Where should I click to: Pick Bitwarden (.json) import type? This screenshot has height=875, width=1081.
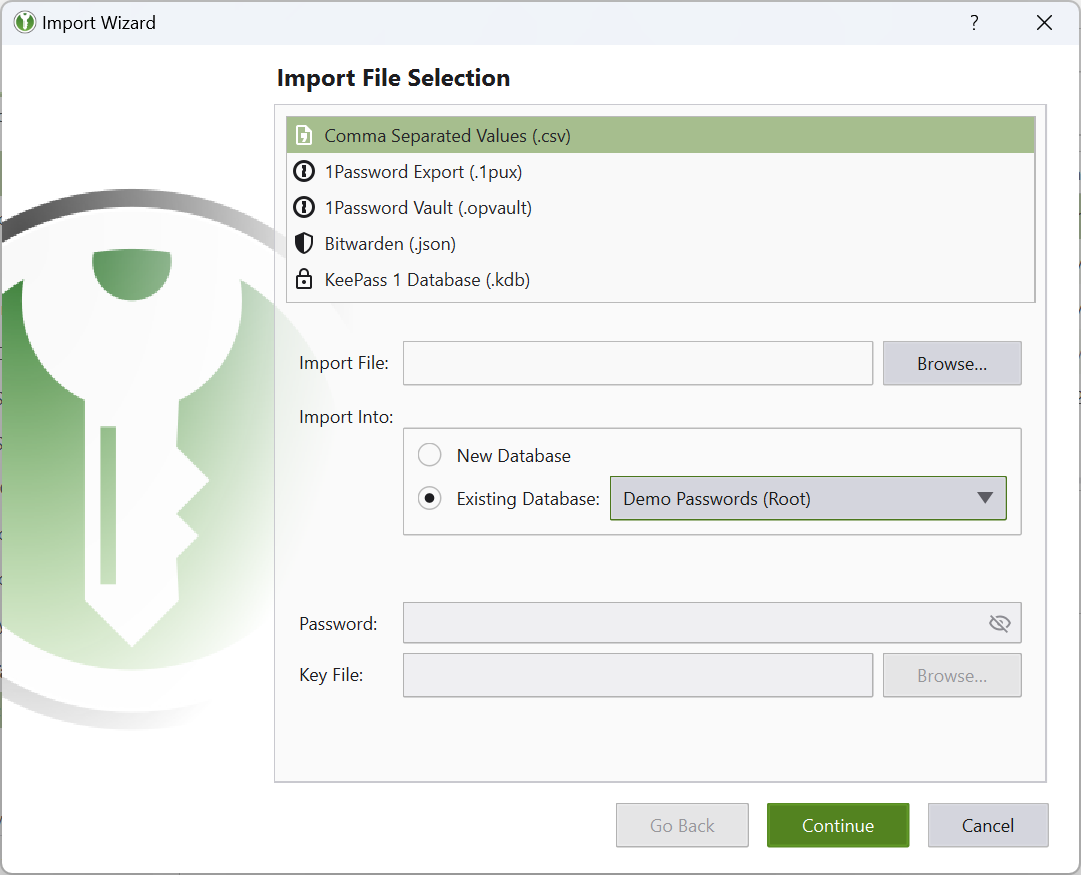[660, 243]
